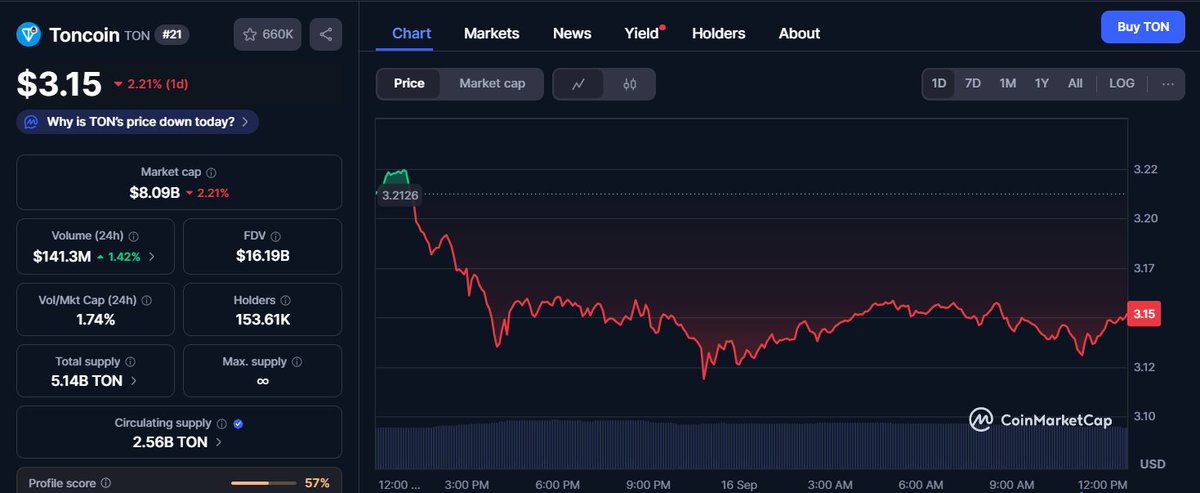Click info icon next to Vol/Mkt Cap (24h)
Screen dimensions: 1200x493
[x=148, y=299]
